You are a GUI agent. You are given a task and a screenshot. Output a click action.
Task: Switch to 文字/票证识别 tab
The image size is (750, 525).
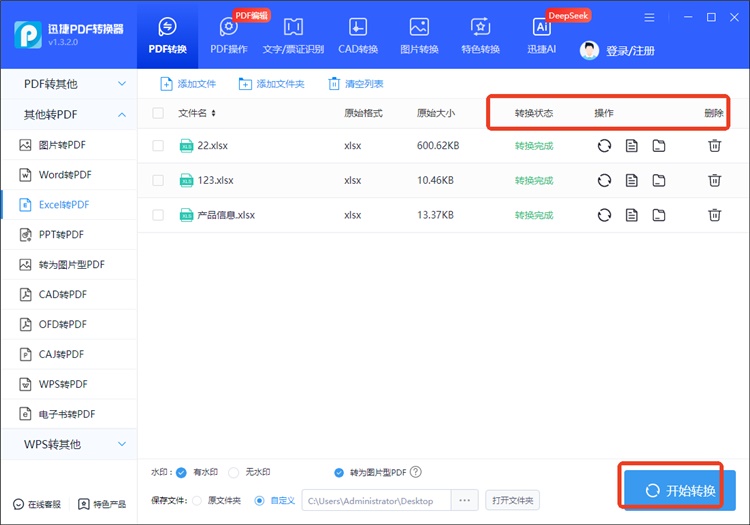click(x=293, y=36)
